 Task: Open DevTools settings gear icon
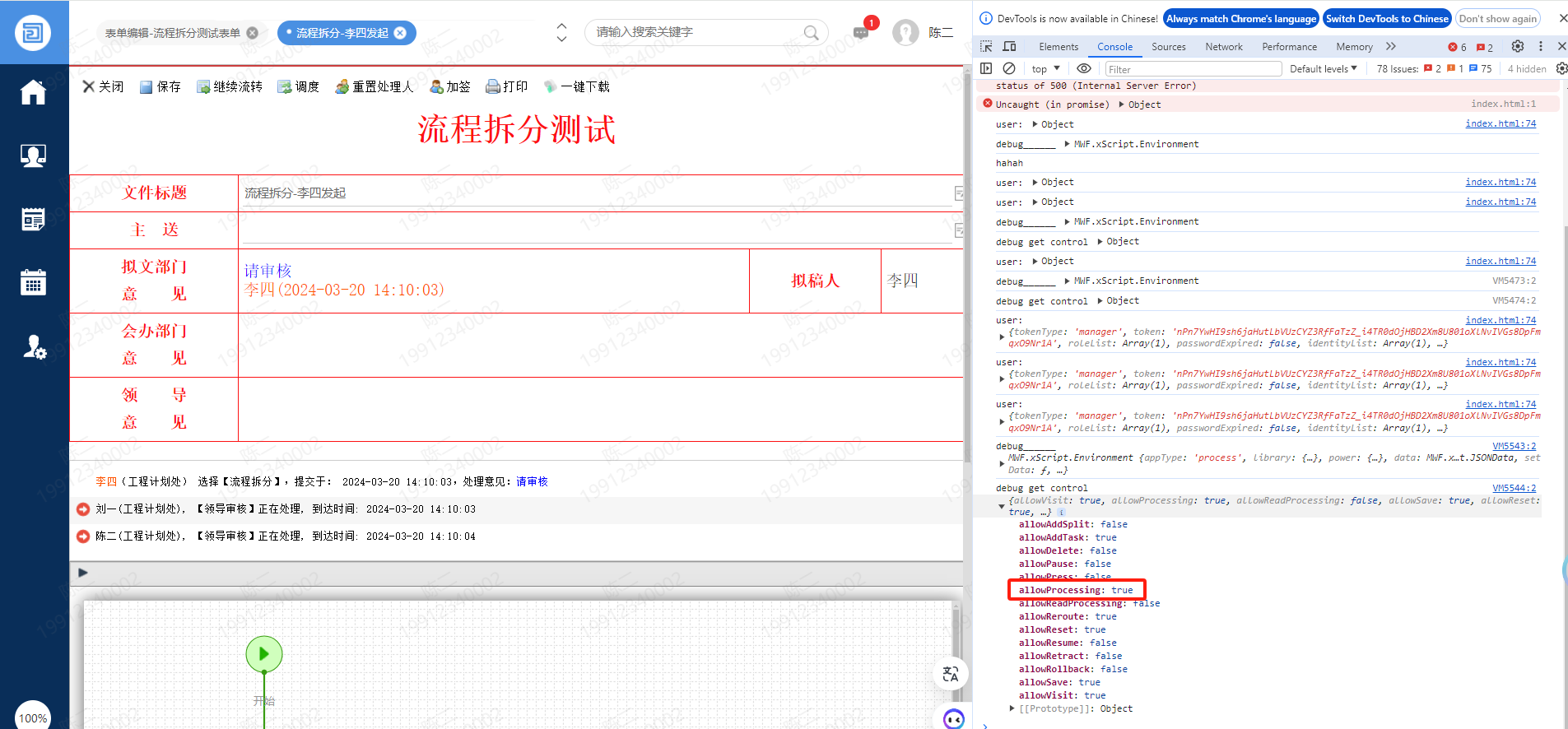click(x=1518, y=47)
